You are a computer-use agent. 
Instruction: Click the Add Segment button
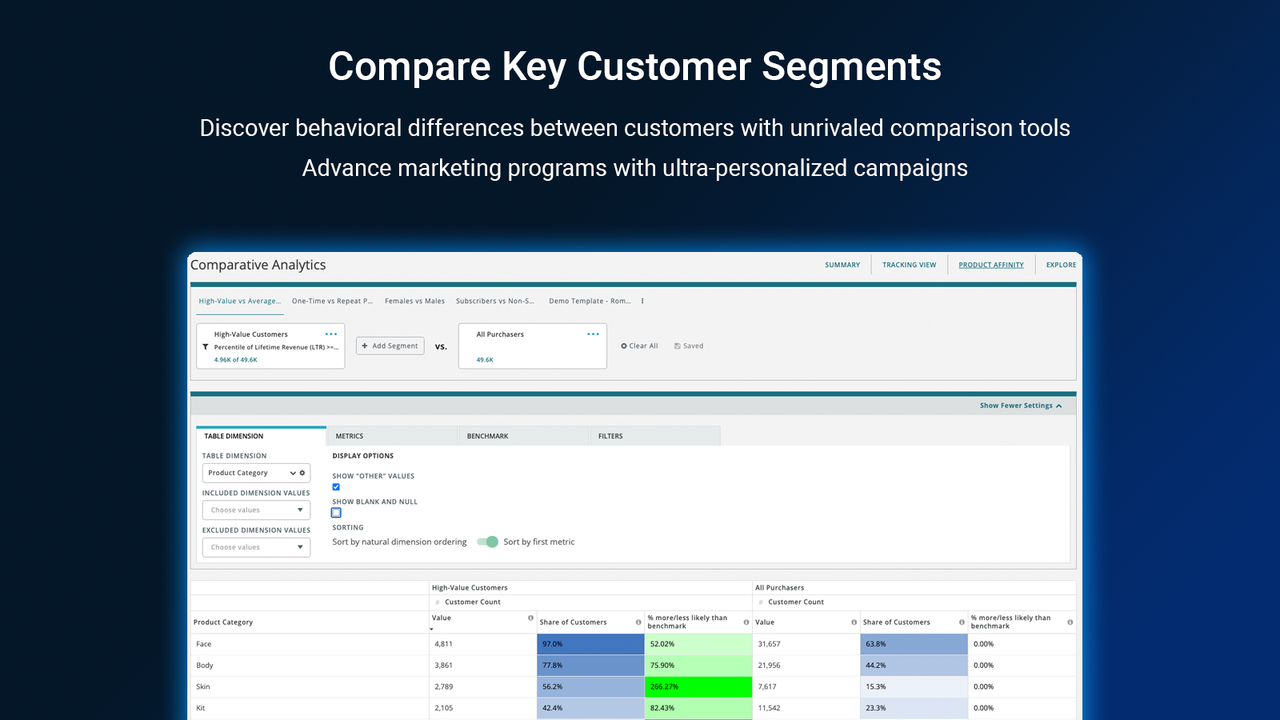tap(389, 345)
